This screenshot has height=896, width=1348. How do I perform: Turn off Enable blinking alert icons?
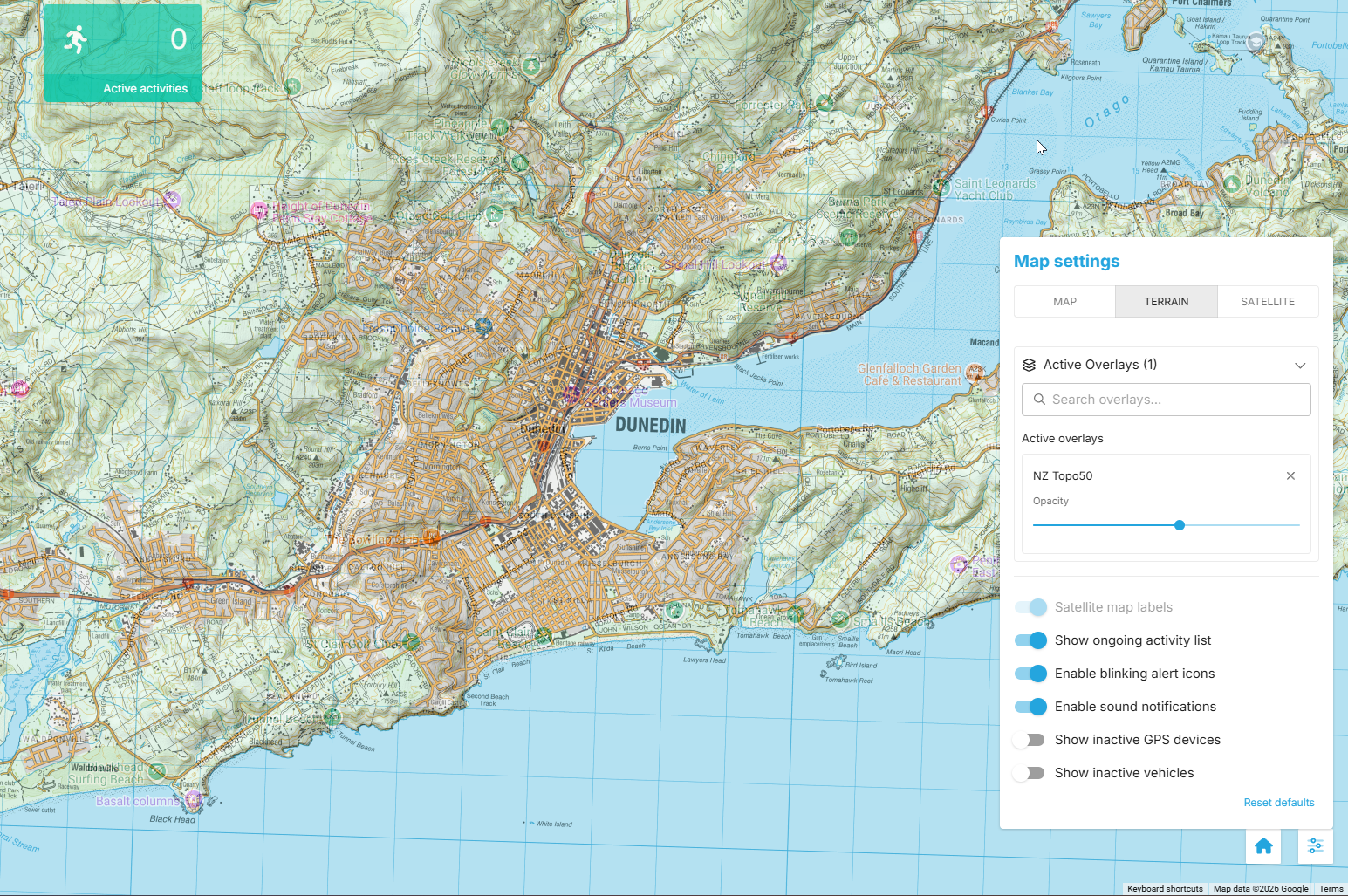coord(1030,674)
